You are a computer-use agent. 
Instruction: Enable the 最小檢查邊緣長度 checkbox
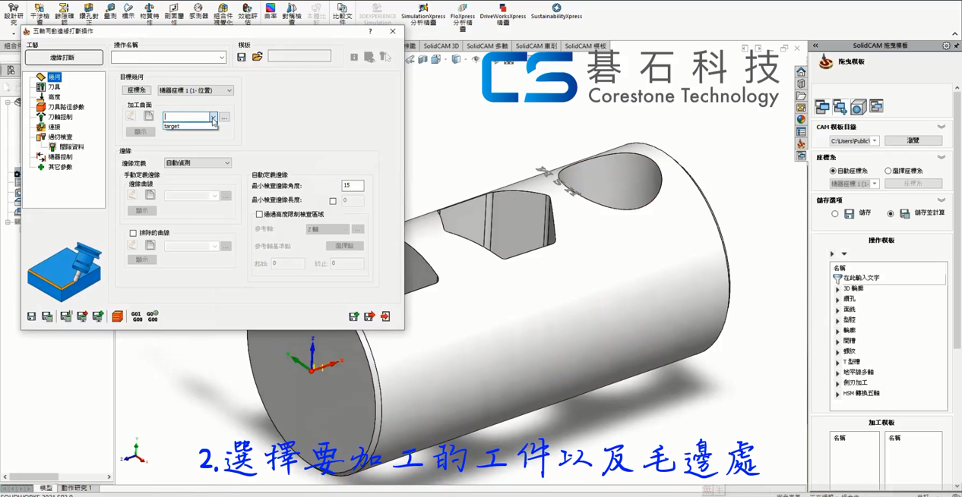coord(333,201)
